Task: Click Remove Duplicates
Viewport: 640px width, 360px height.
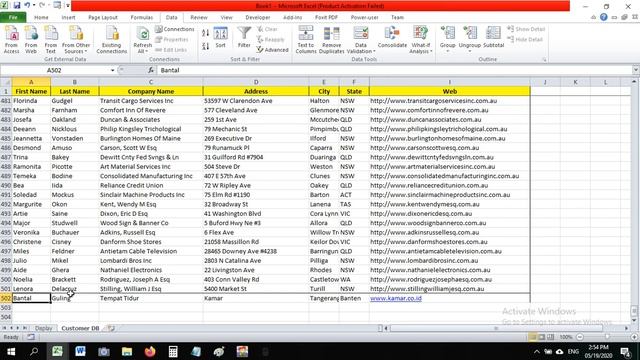Action: [331, 39]
